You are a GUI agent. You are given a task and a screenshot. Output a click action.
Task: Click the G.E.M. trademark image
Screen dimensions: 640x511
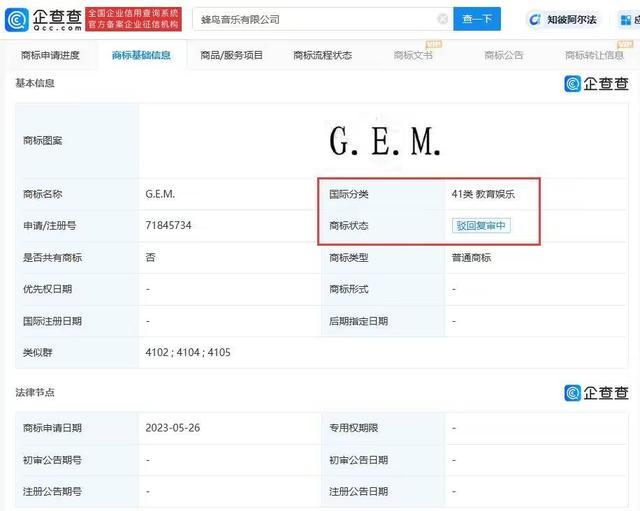[385, 142]
